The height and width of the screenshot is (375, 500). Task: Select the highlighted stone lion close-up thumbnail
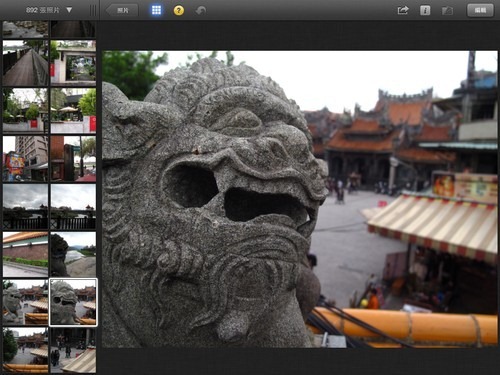(73, 302)
